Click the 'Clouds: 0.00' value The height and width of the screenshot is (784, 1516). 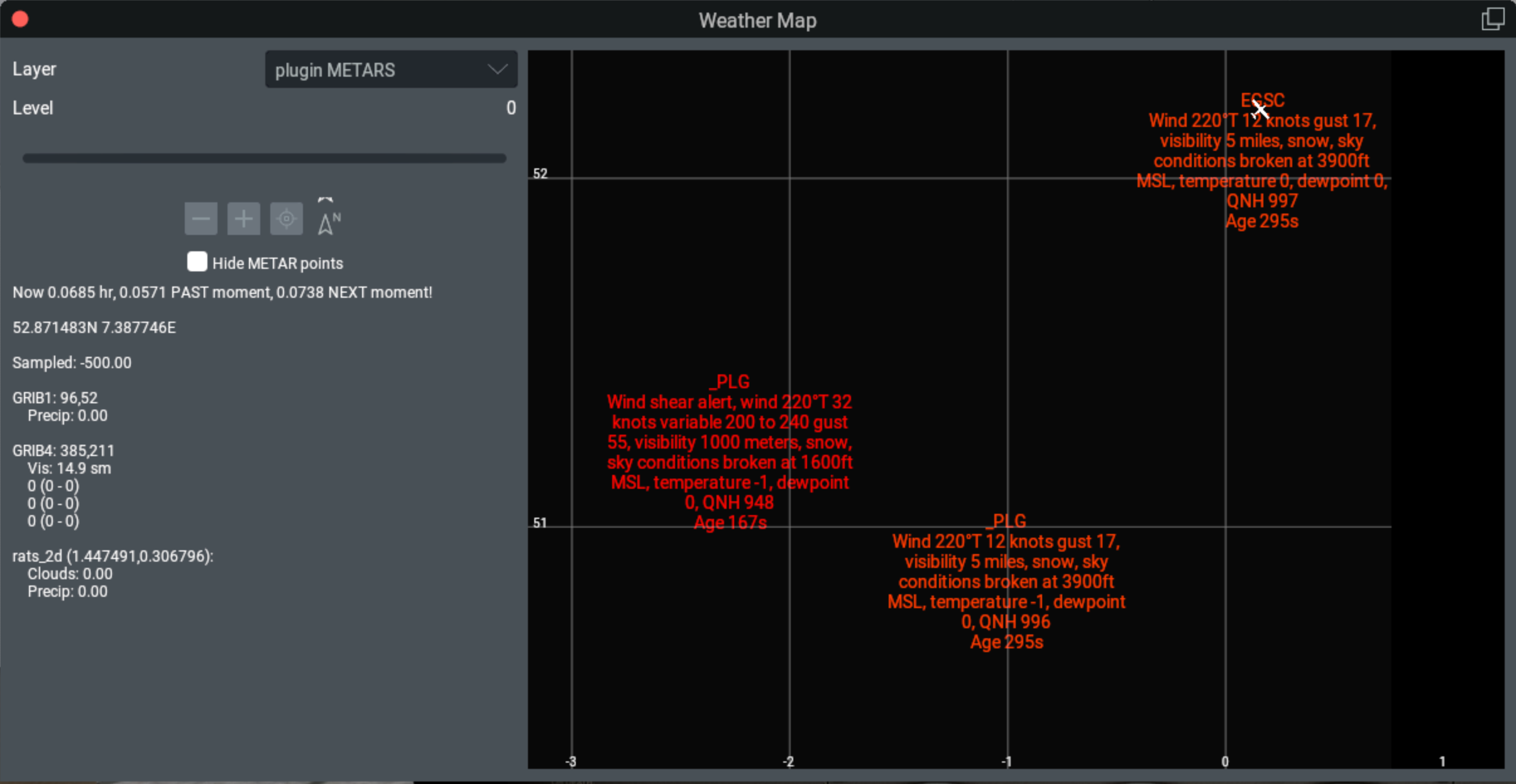point(70,574)
